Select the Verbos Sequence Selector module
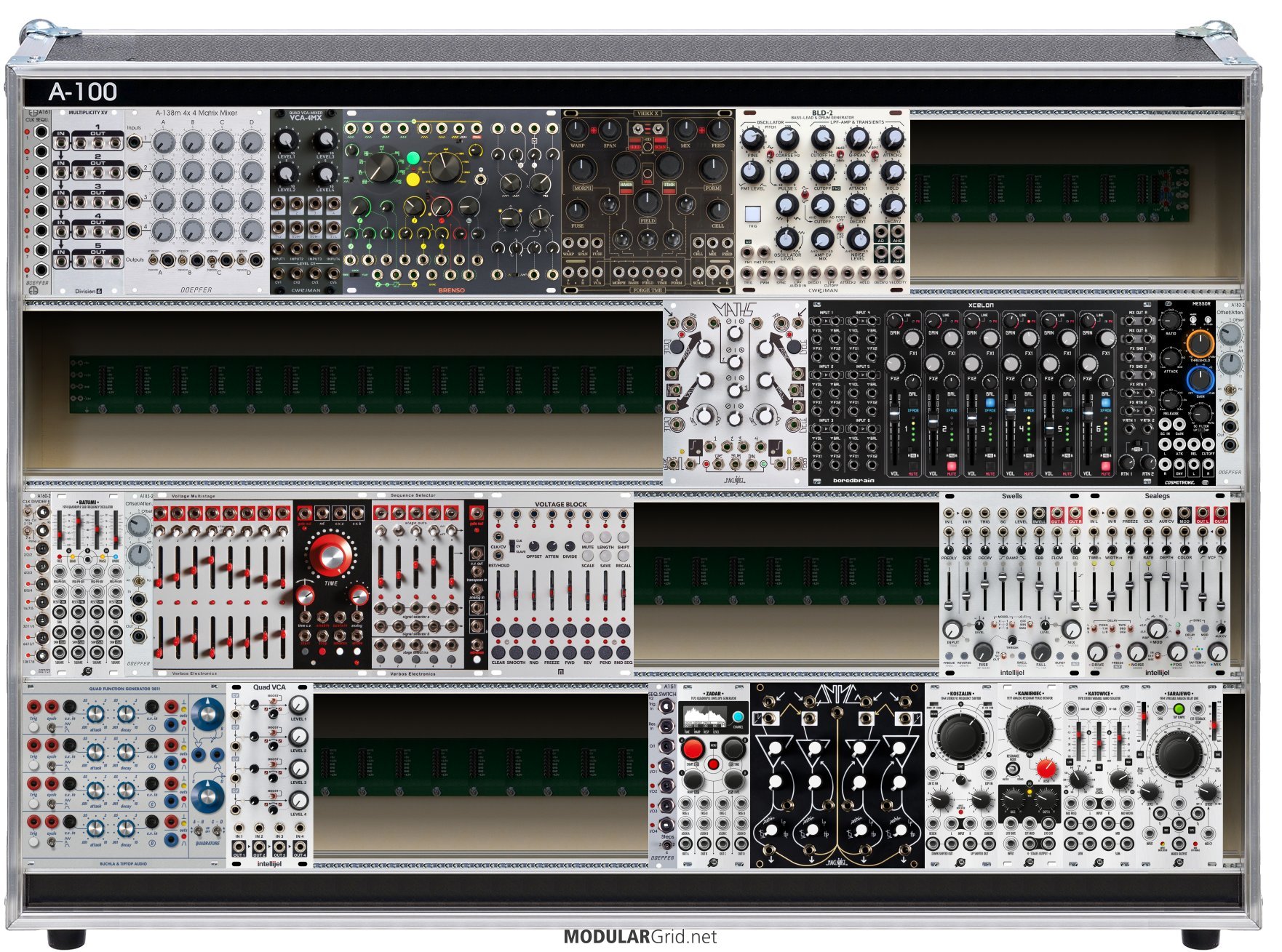1282x952 pixels. (x=429, y=584)
